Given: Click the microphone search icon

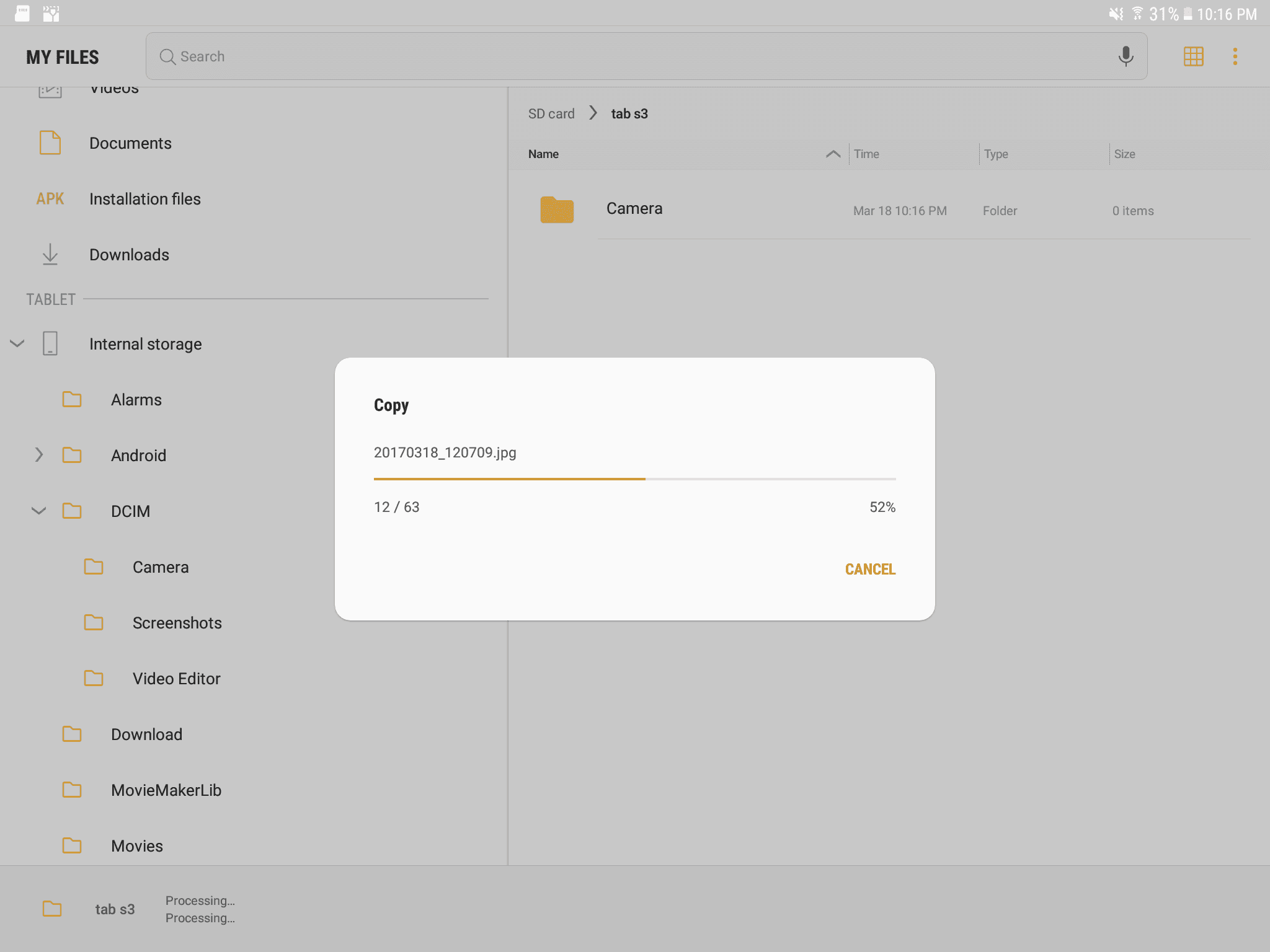Looking at the screenshot, I should [x=1126, y=55].
